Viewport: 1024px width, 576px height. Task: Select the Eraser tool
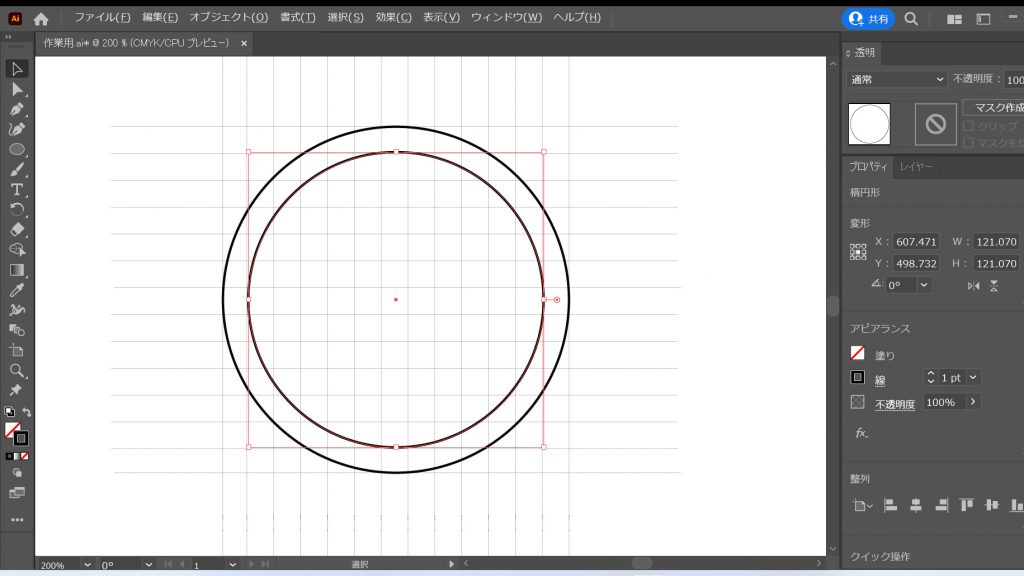17,230
